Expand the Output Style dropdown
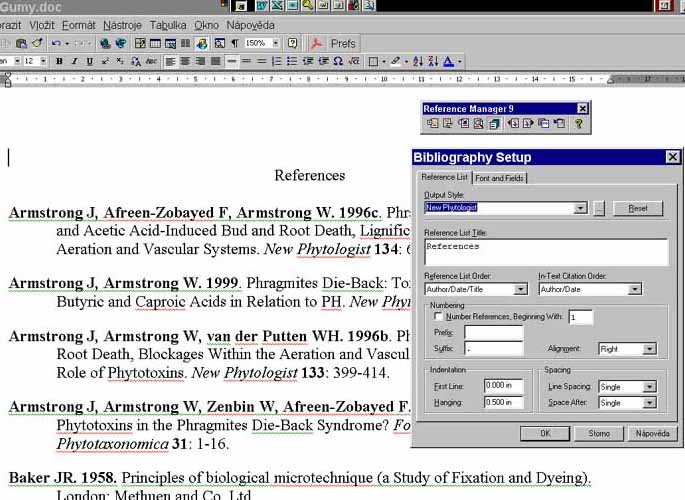Screen dimensions: 685x500 click(580, 208)
